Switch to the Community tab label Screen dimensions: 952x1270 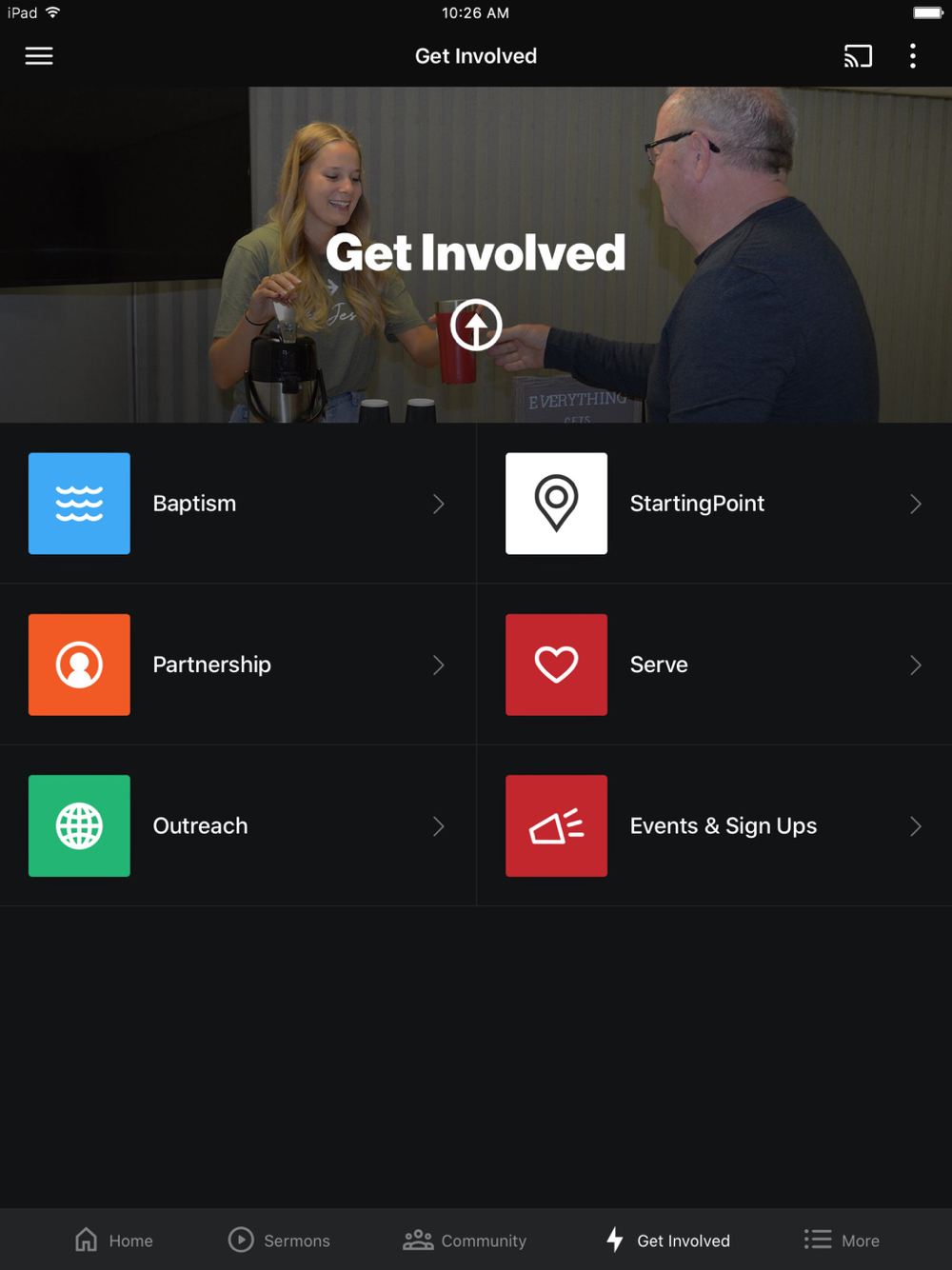[x=484, y=1240]
